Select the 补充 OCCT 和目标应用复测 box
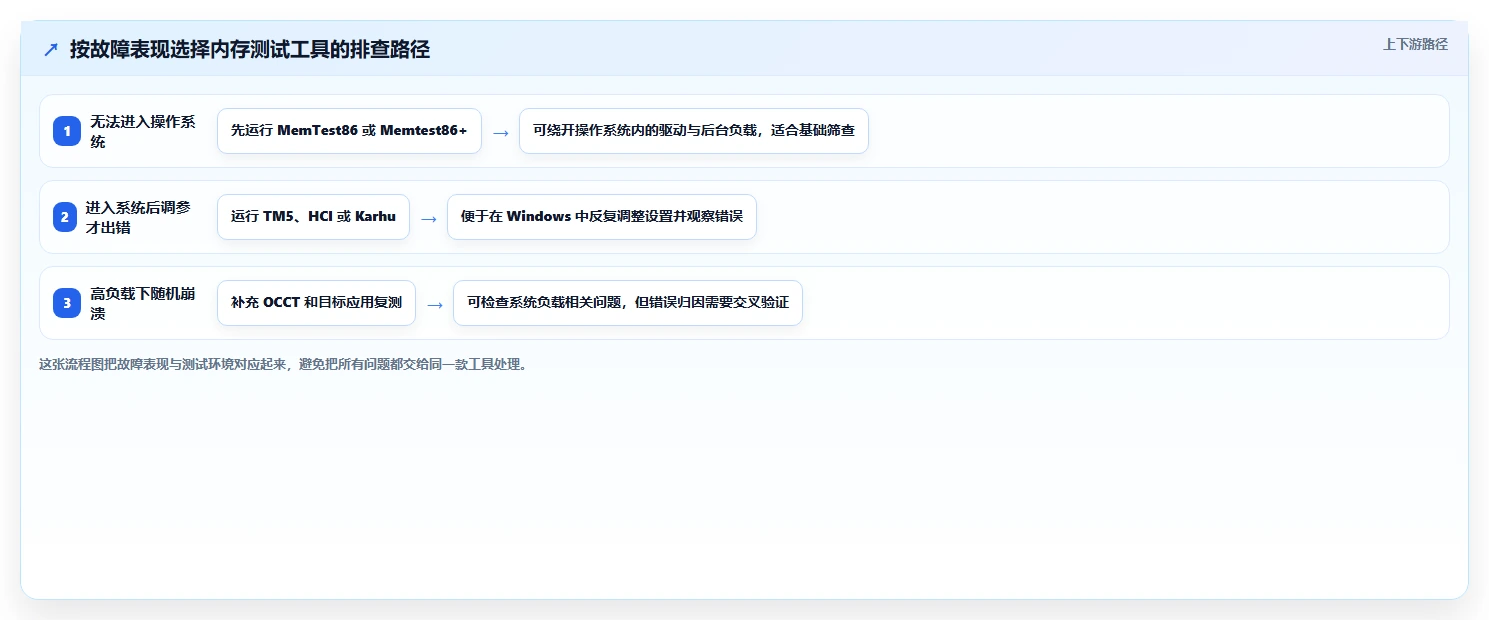This screenshot has height=620, width=1489. [316, 303]
